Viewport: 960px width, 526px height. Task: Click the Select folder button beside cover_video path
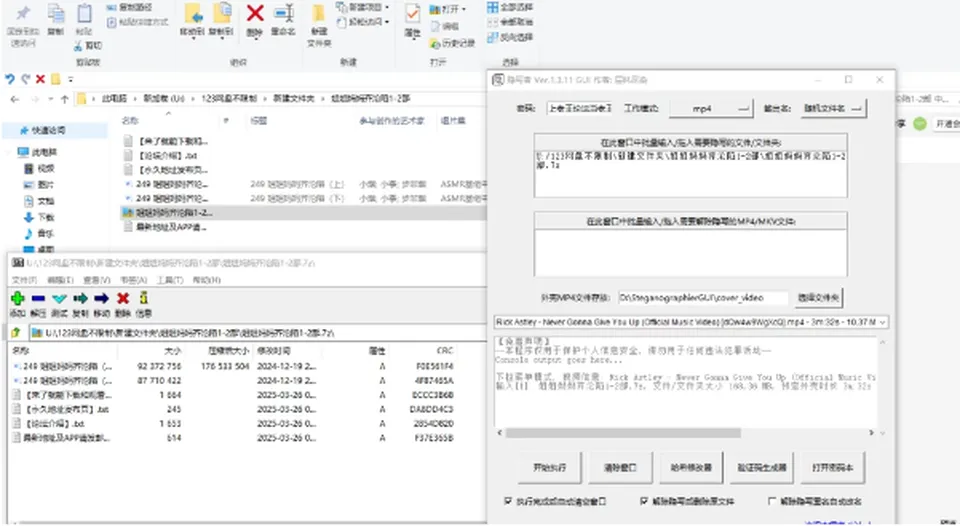point(819,298)
